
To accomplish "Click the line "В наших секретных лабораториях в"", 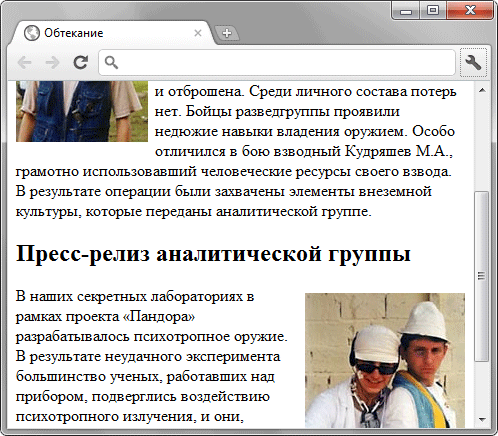I will point(135,296).
